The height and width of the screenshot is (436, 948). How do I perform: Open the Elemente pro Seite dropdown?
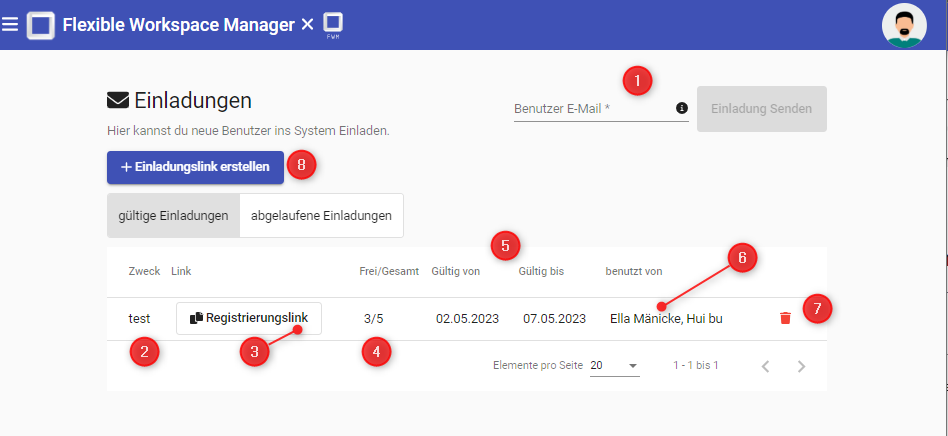click(614, 366)
